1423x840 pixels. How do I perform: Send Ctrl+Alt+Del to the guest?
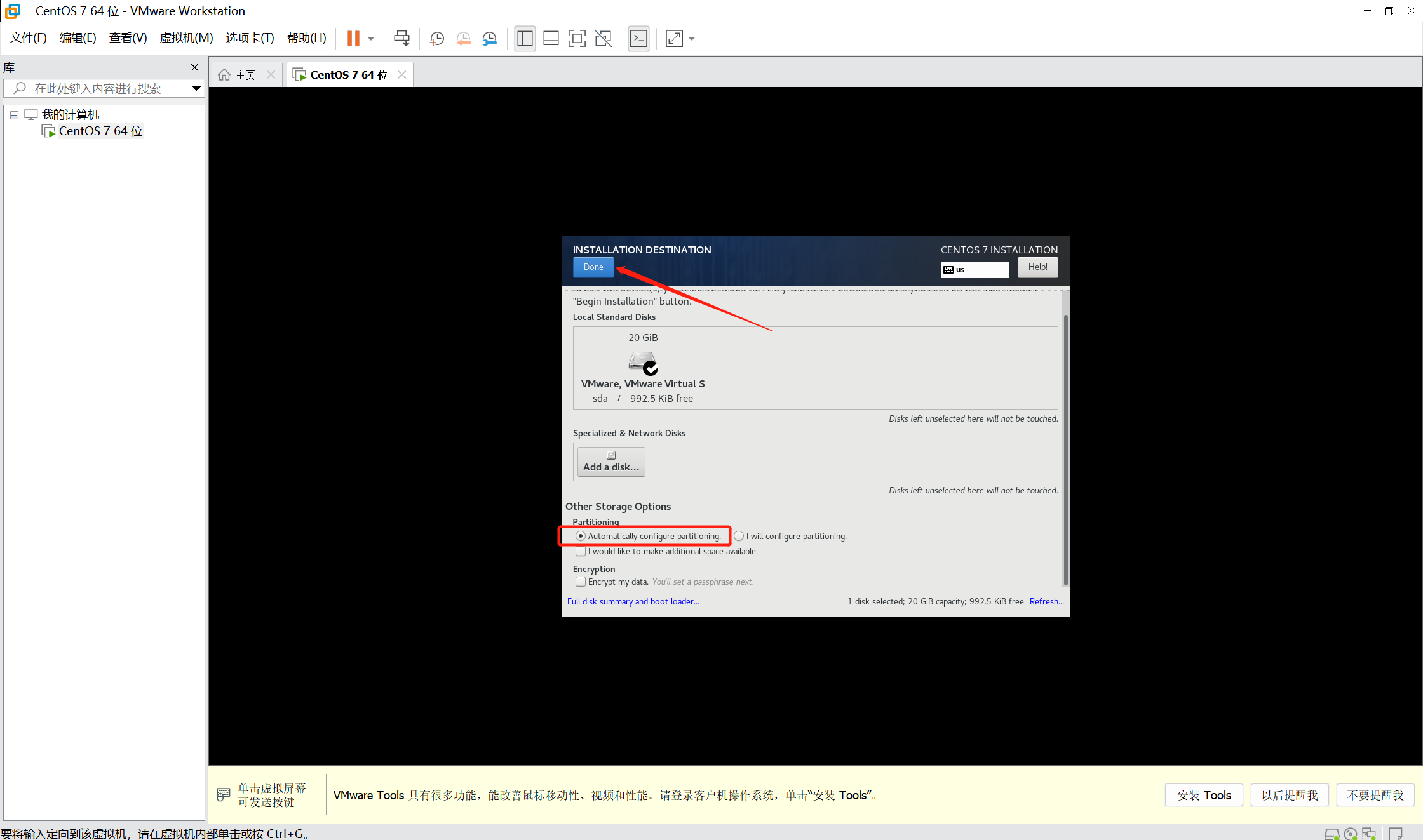click(x=402, y=39)
